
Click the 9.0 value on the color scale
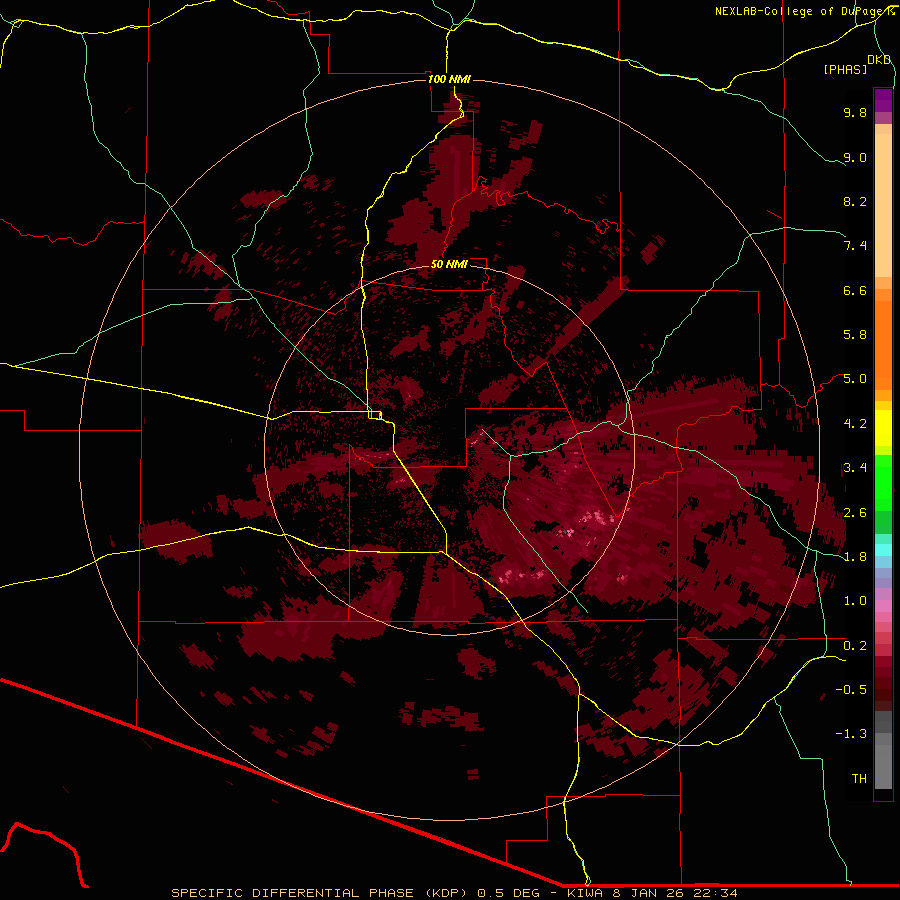click(x=855, y=157)
